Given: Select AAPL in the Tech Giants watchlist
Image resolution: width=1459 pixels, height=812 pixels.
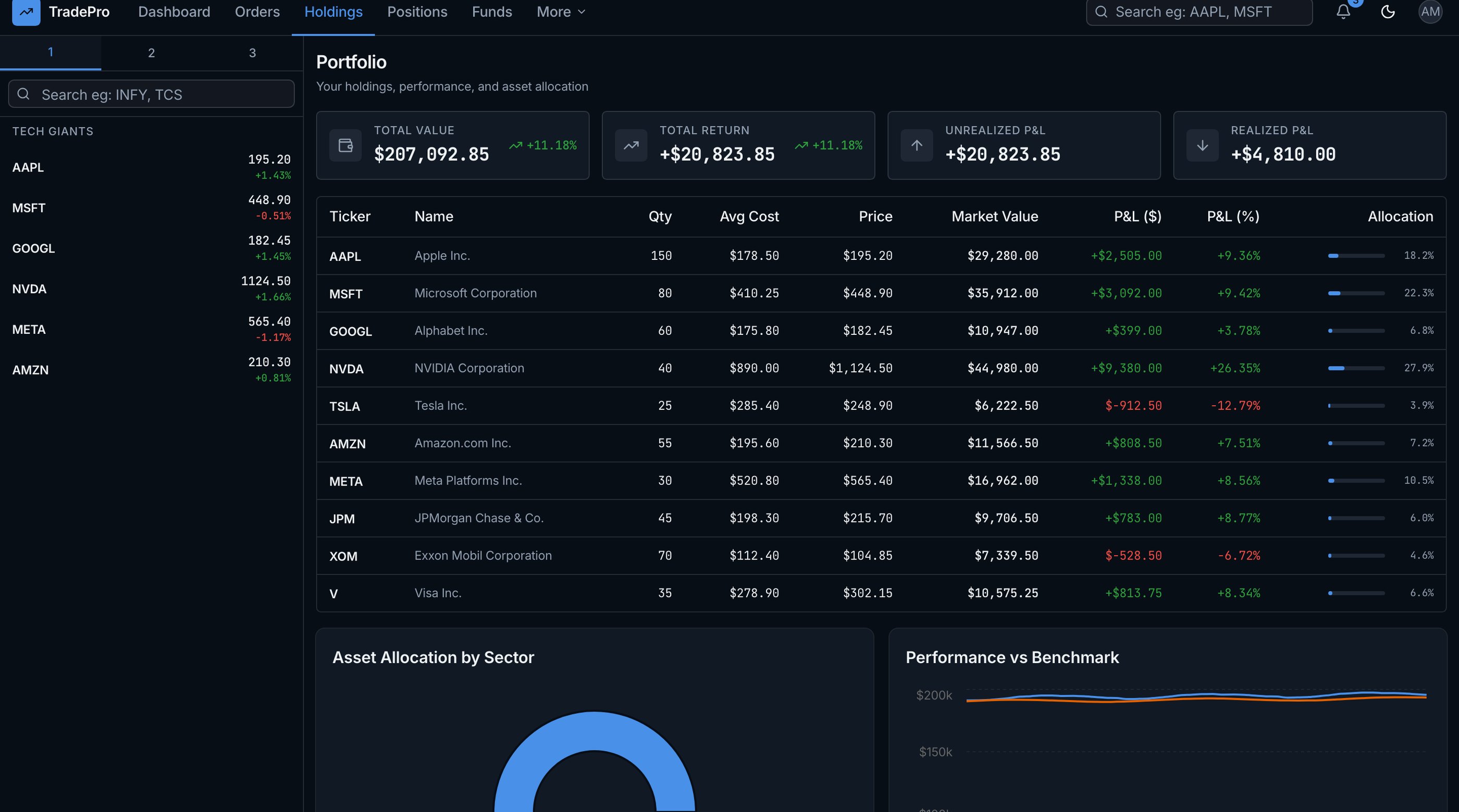Looking at the screenshot, I should [x=151, y=167].
